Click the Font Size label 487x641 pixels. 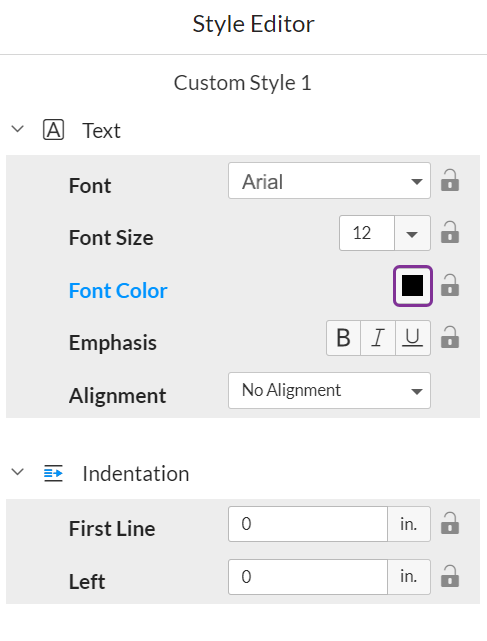coord(111,238)
